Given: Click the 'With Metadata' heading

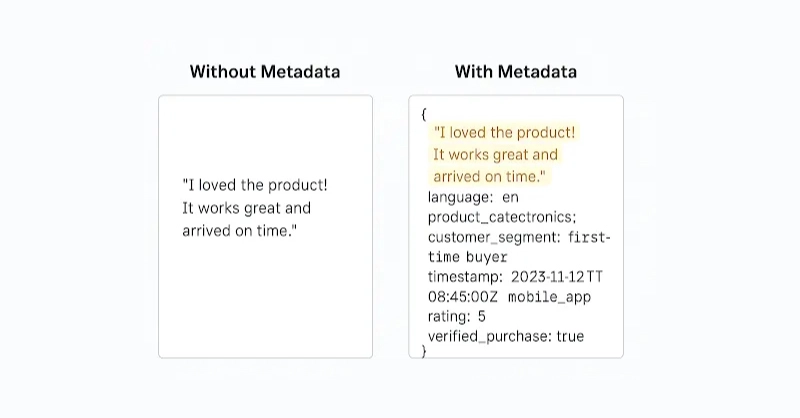Looking at the screenshot, I should click(515, 72).
